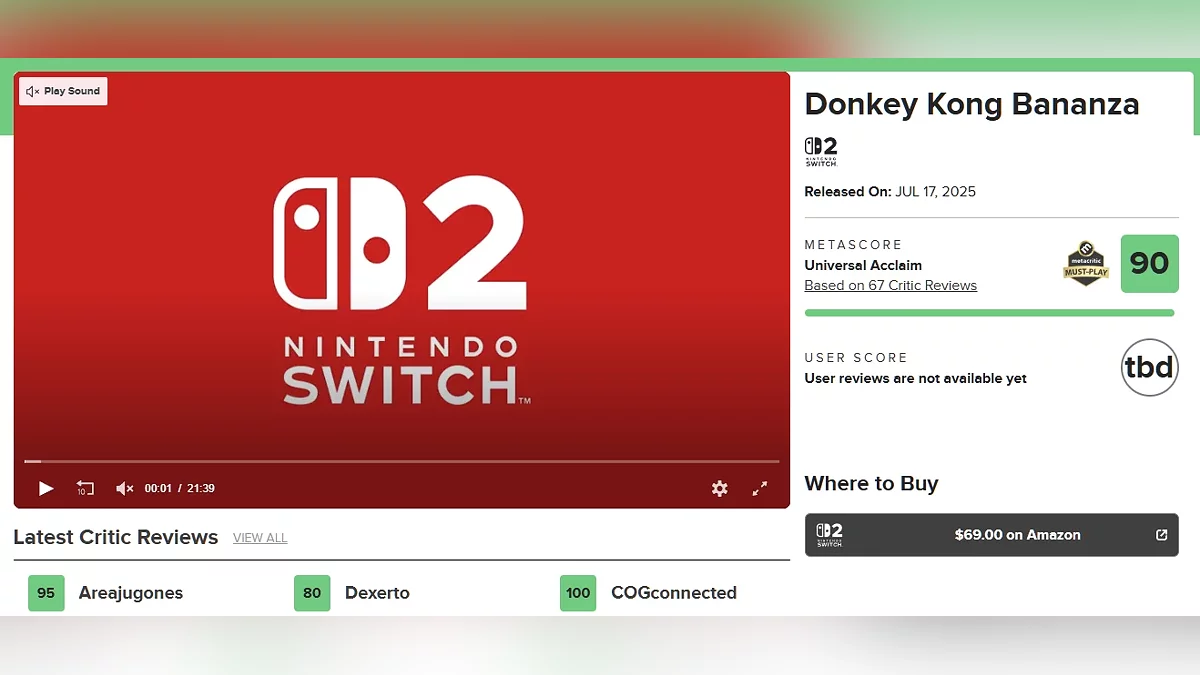This screenshot has height=675, width=1200.
Task: Click the Metacritic Must-Play badge
Action: (x=1086, y=264)
